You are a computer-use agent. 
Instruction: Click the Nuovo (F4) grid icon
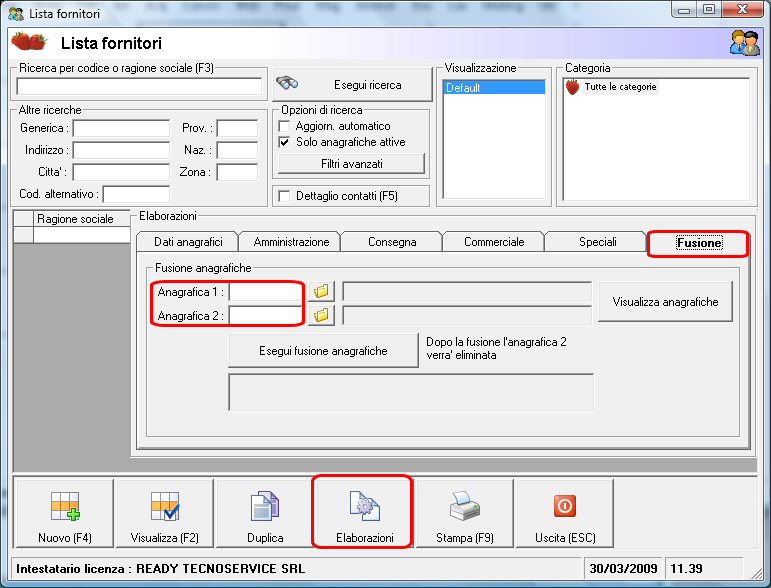point(65,506)
